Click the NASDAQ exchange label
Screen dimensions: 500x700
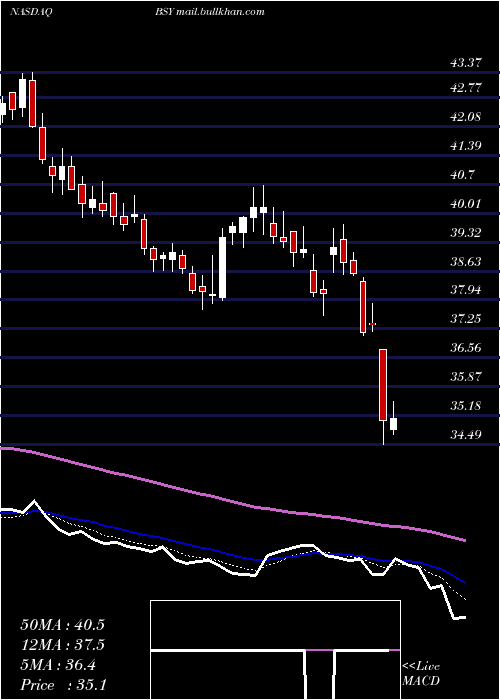pyautogui.click(x=31, y=12)
